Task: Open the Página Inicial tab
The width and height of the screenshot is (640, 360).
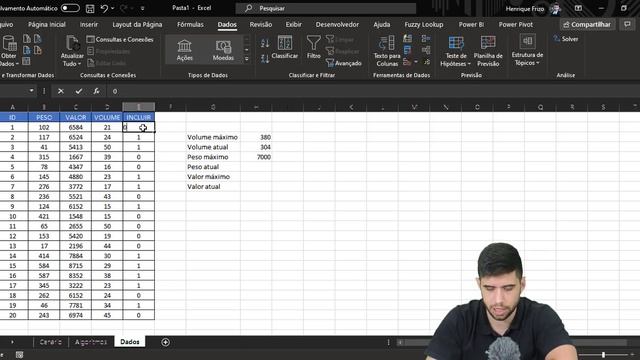Action: pos(47,24)
